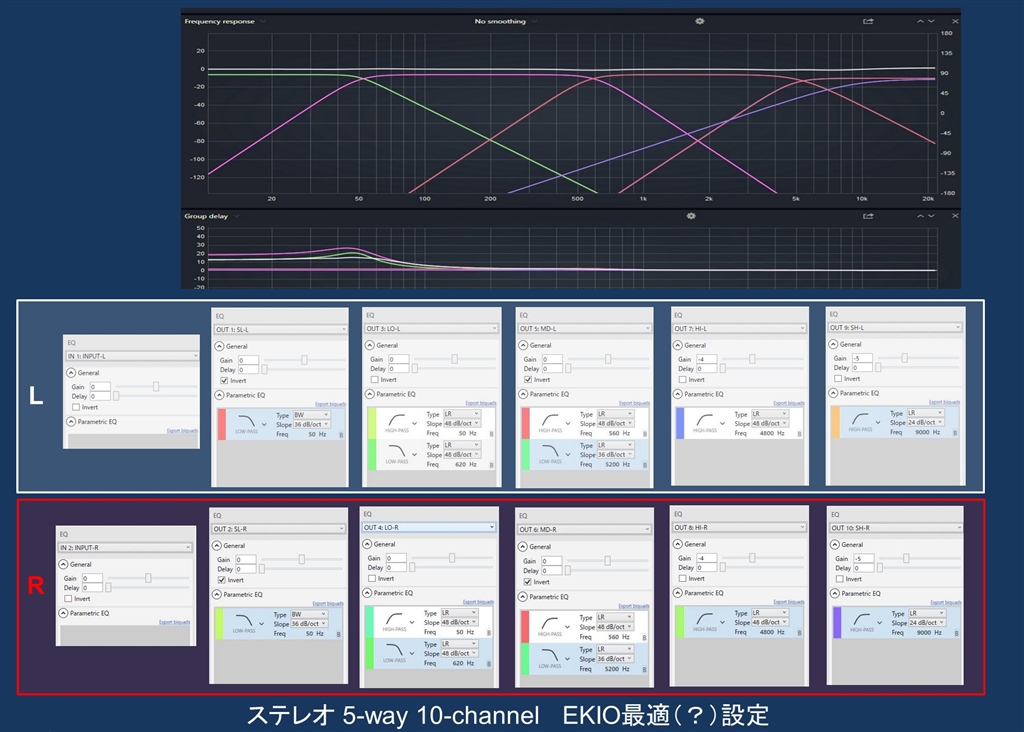This screenshot has height=732, width=1024.
Task: Open the OUT 10: SH-R channel dropdown
Action: point(896,528)
